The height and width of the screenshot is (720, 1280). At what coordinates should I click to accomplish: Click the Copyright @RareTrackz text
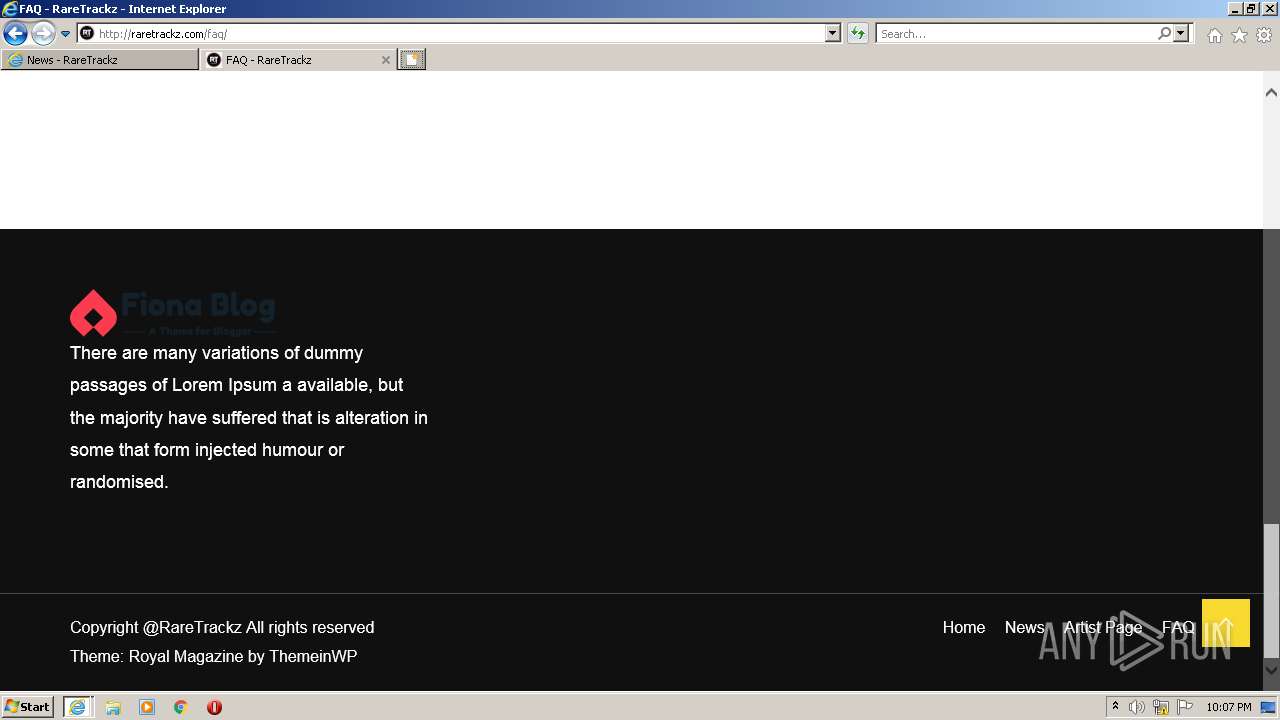[x=222, y=627]
